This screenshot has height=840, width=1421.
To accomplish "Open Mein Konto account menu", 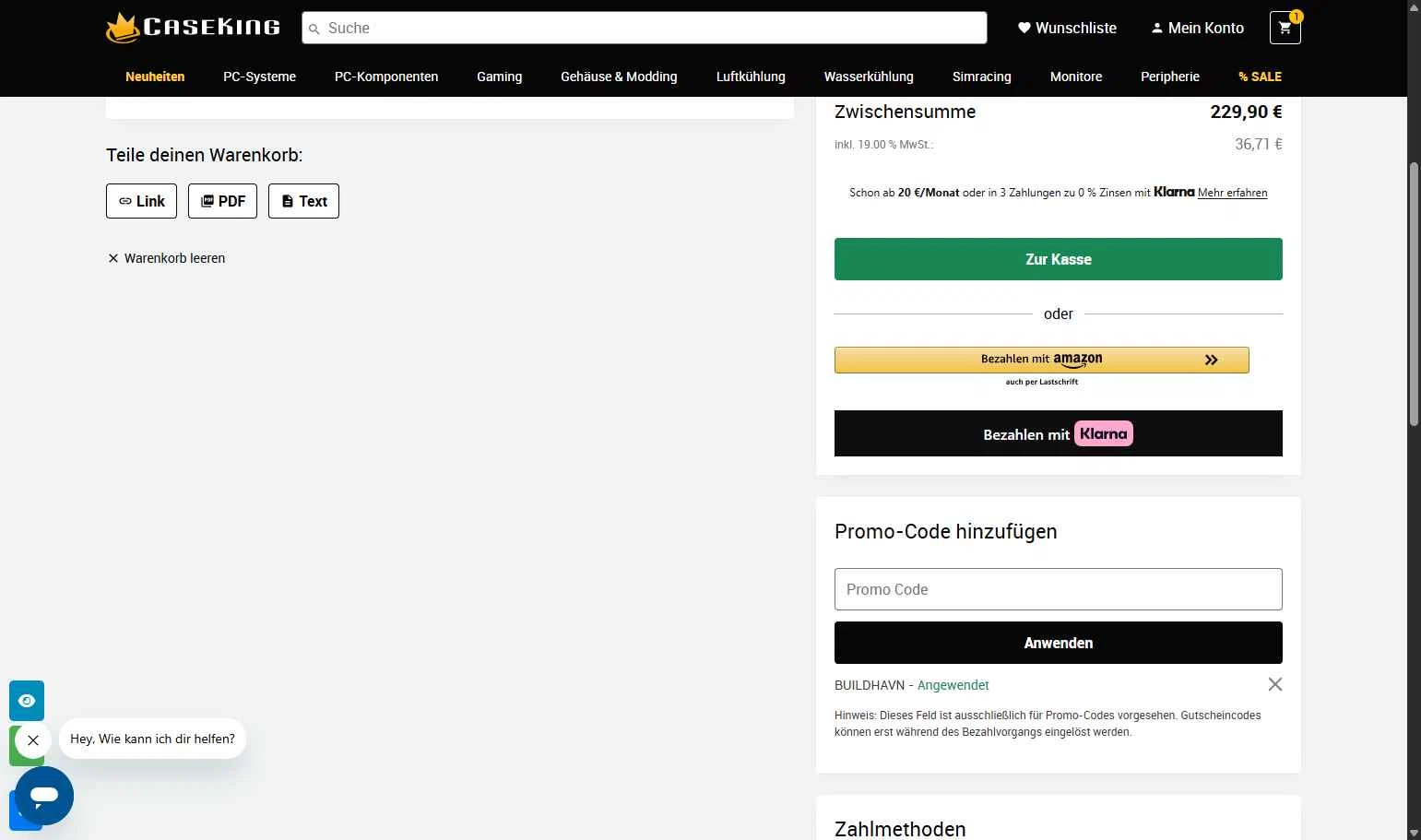I will point(1197,28).
